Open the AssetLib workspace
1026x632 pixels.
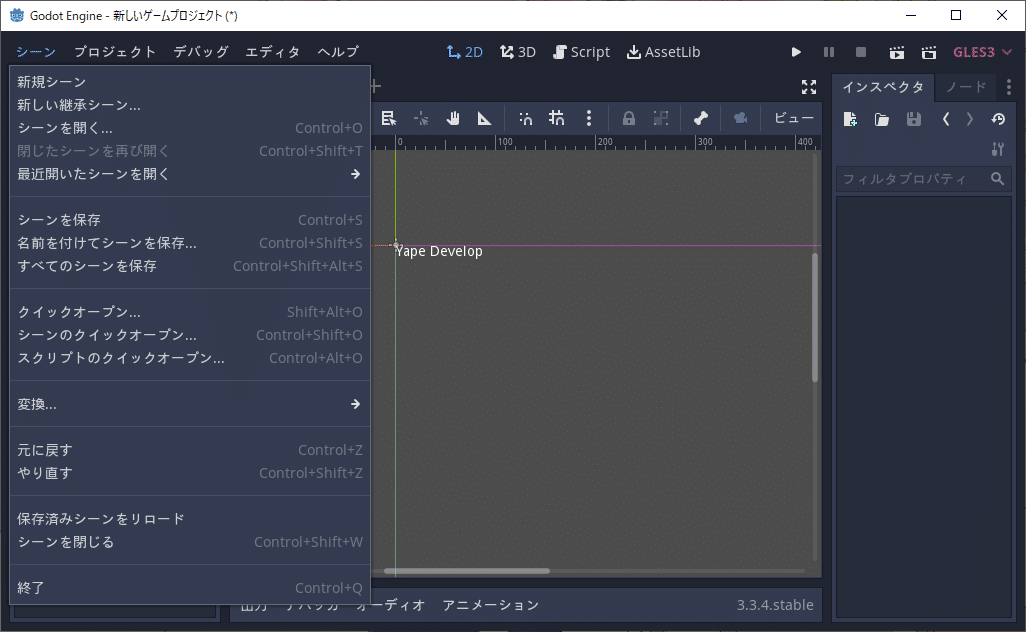(x=663, y=52)
